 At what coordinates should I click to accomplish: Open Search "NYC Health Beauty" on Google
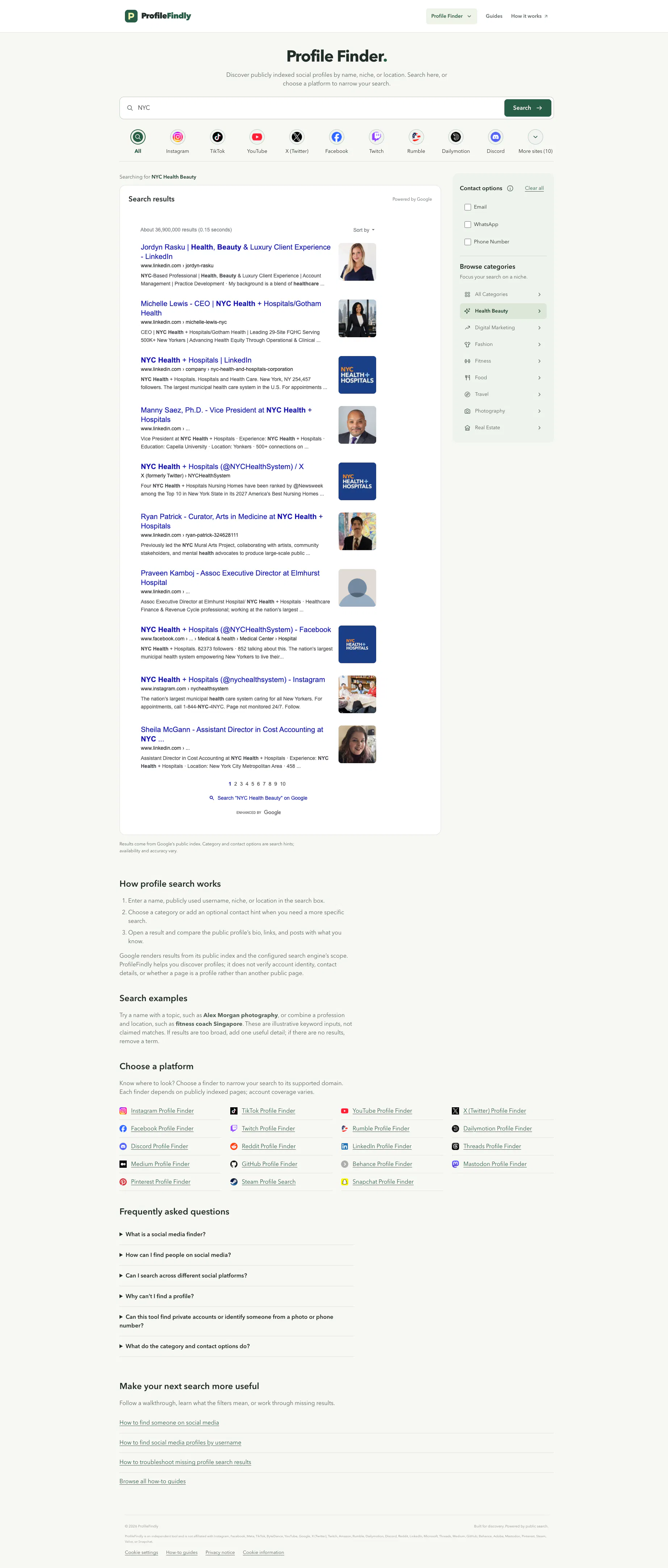click(259, 798)
